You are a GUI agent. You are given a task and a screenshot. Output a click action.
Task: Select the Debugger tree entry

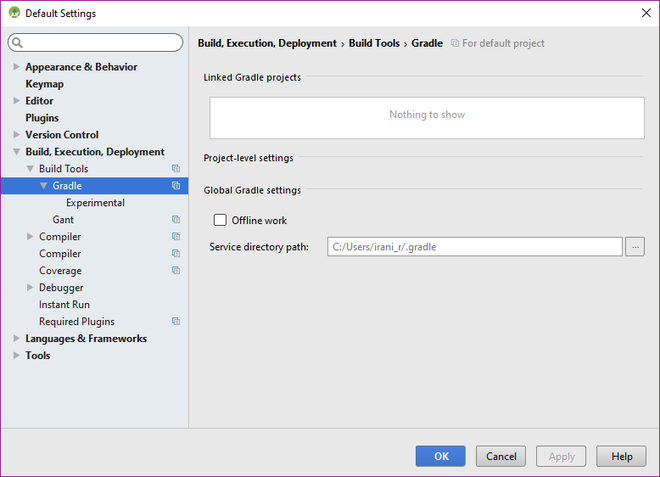[x=61, y=287]
